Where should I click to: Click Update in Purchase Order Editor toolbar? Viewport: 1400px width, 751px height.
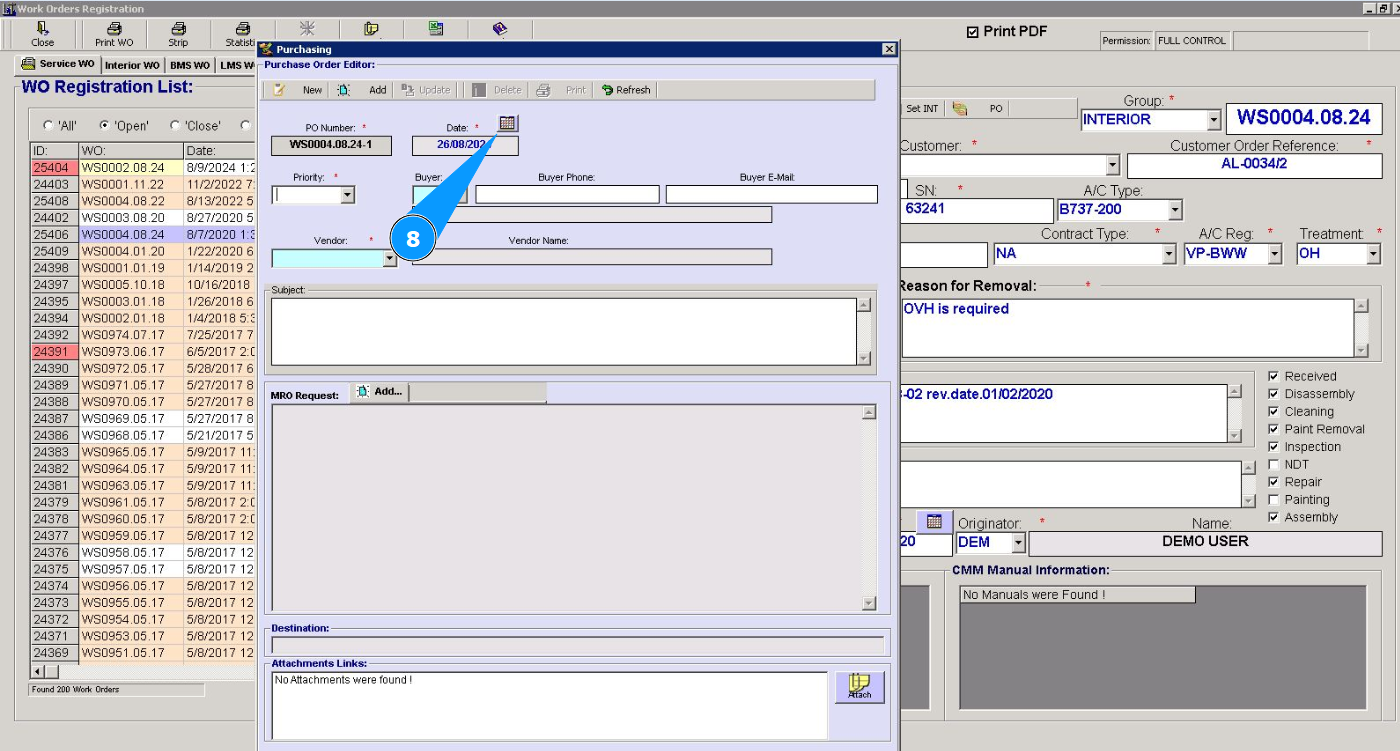(426, 90)
